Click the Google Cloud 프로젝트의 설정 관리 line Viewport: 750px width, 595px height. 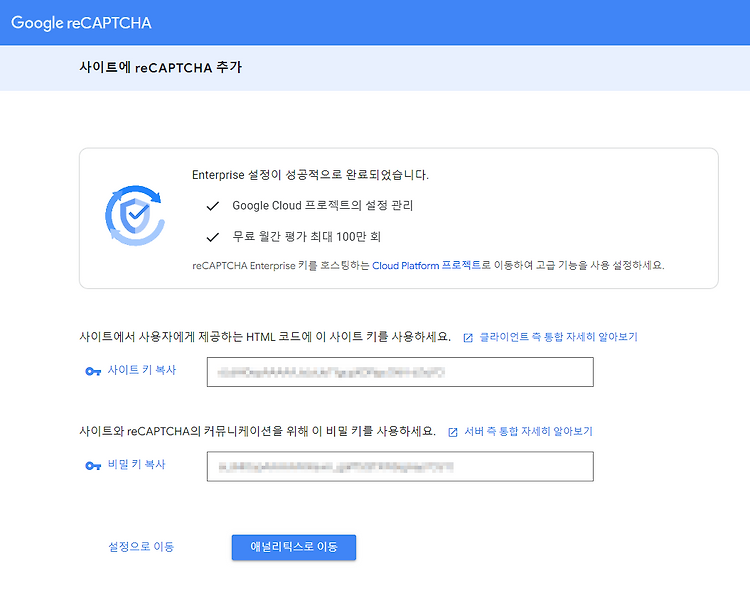click(322, 206)
